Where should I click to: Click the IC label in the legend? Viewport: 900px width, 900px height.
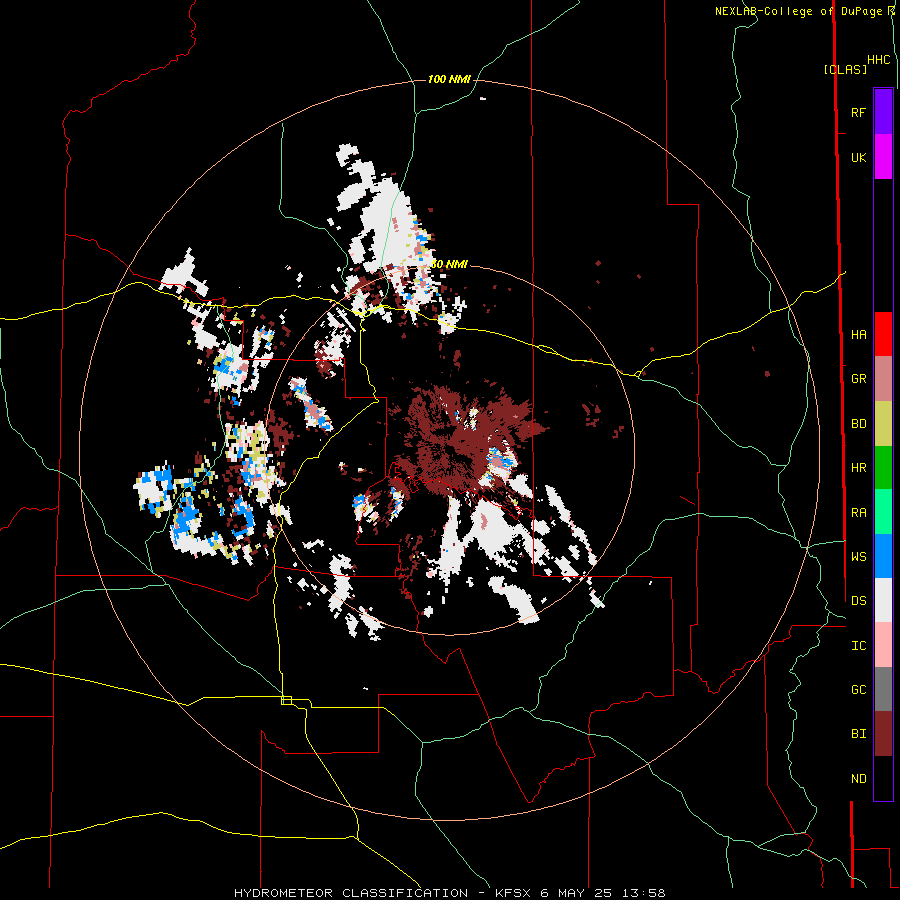858,646
